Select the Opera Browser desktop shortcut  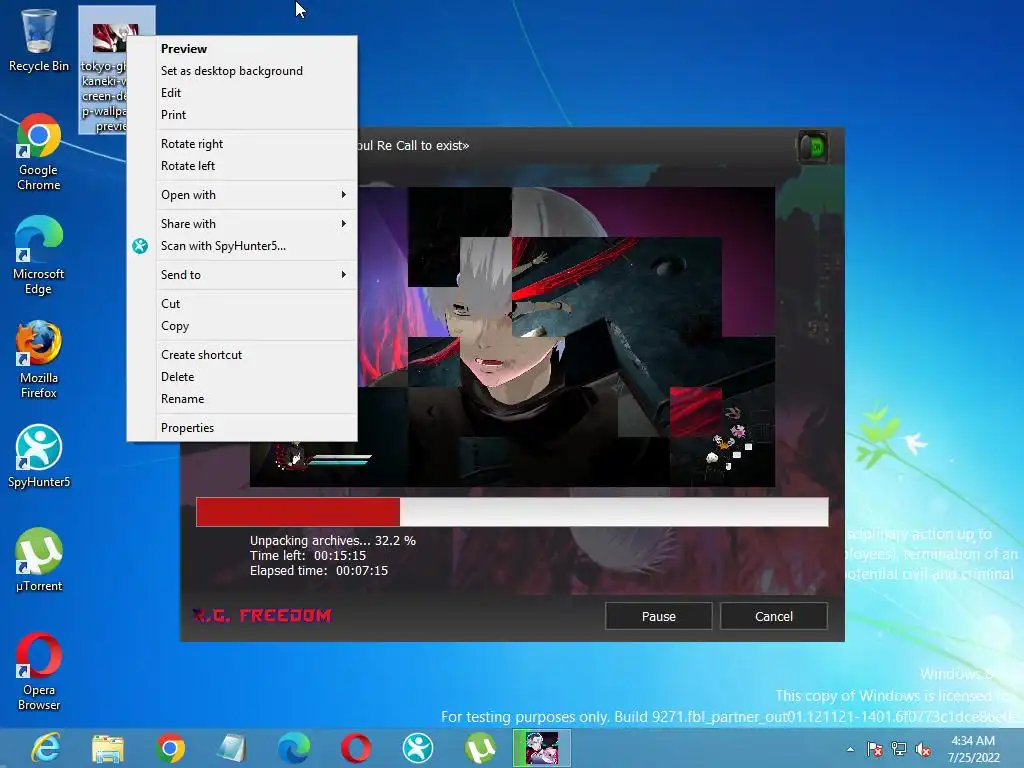[x=39, y=671]
